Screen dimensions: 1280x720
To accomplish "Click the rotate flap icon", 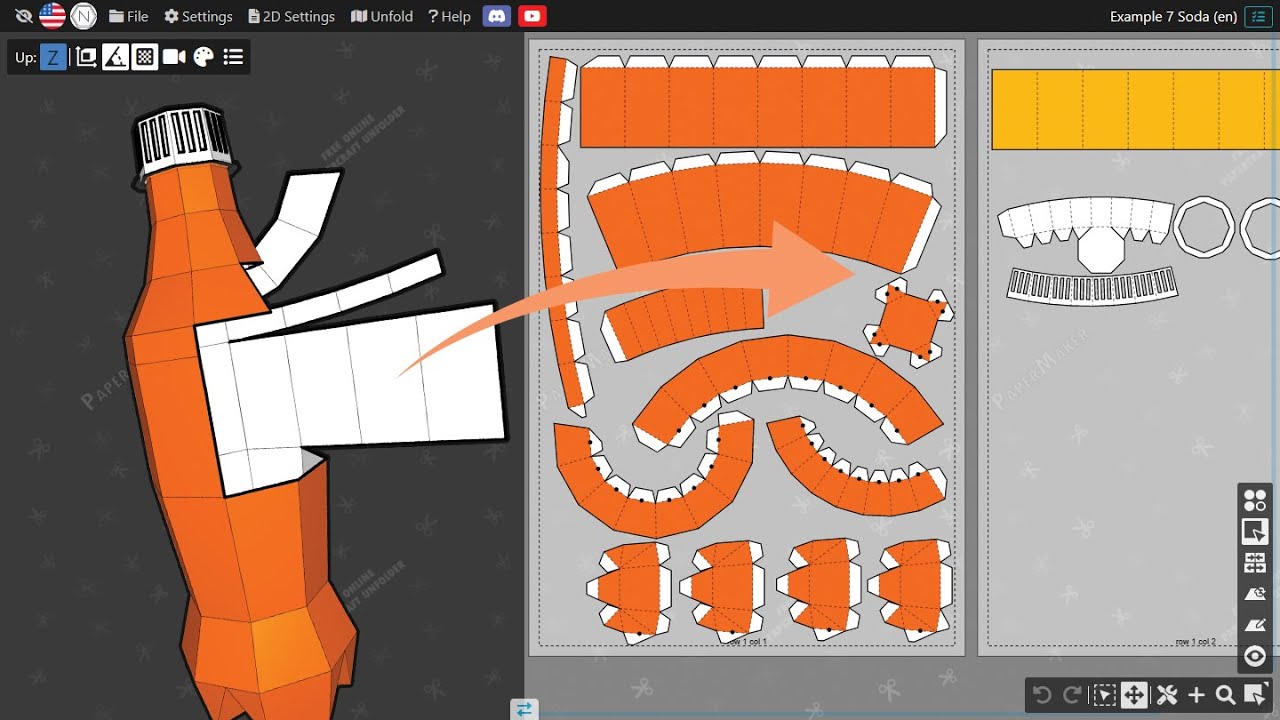I will pos(1254,594).
